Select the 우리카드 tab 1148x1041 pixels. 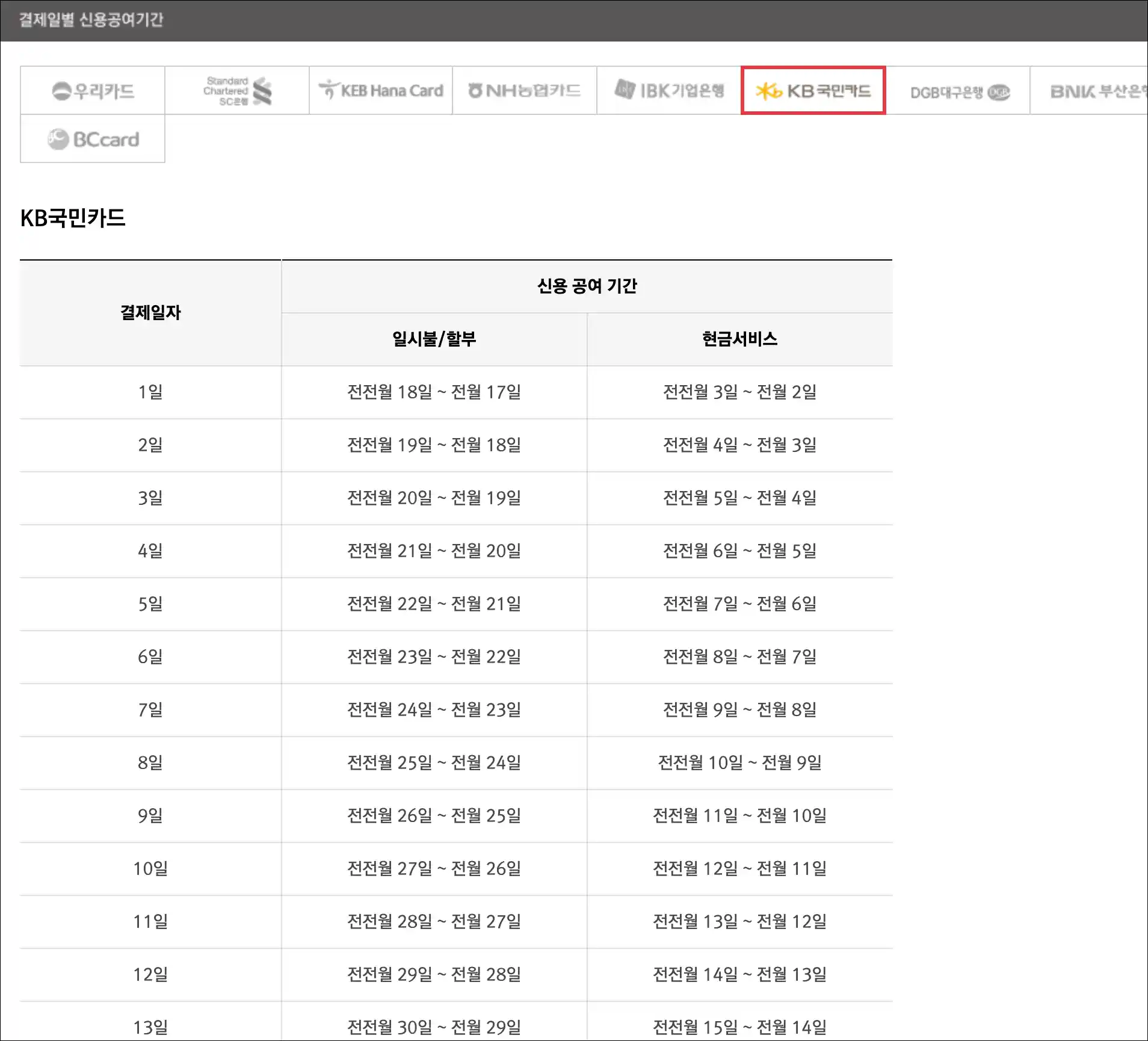click(93, 90)
